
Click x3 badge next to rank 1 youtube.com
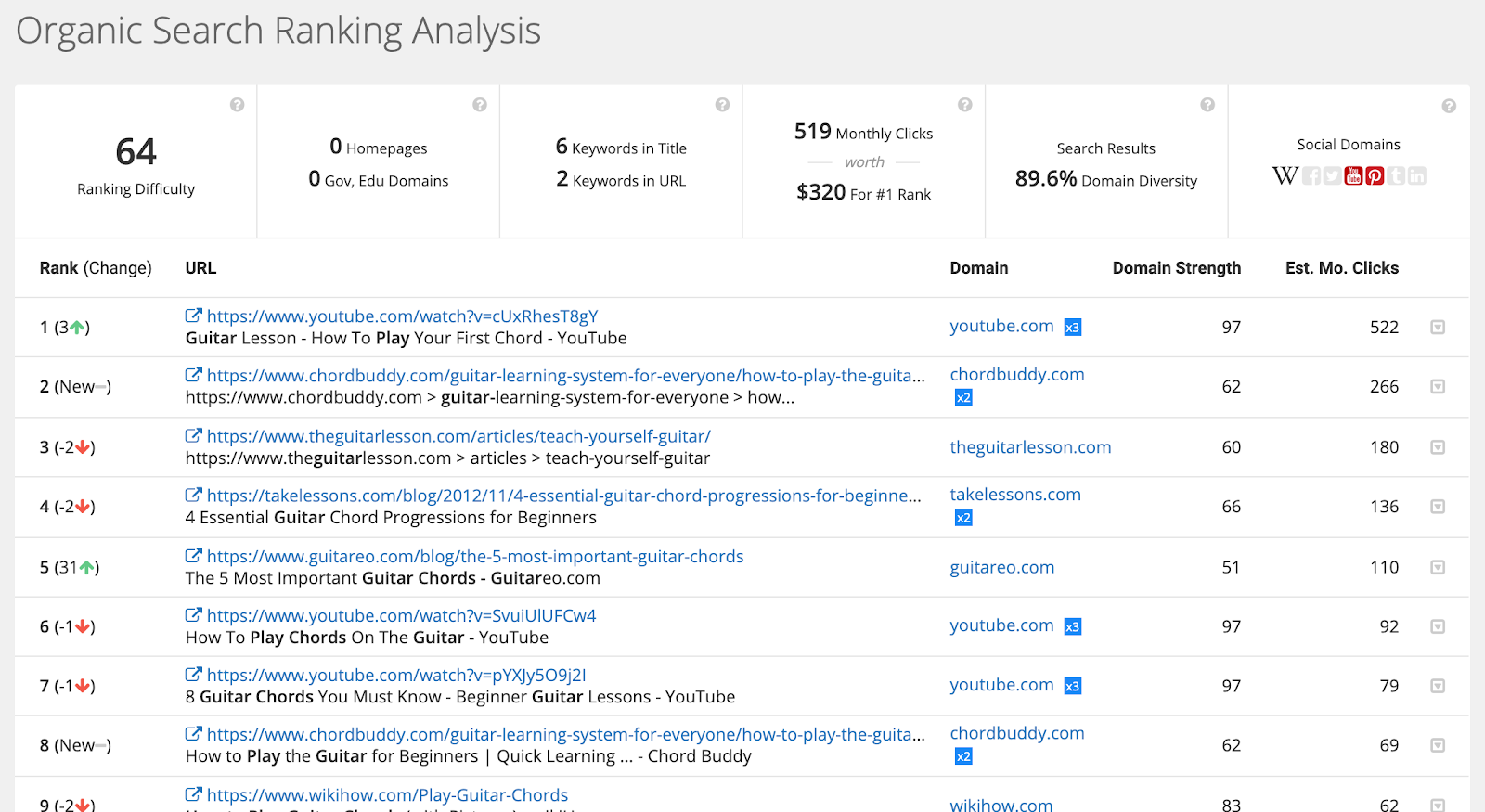tap(1073, 328)
